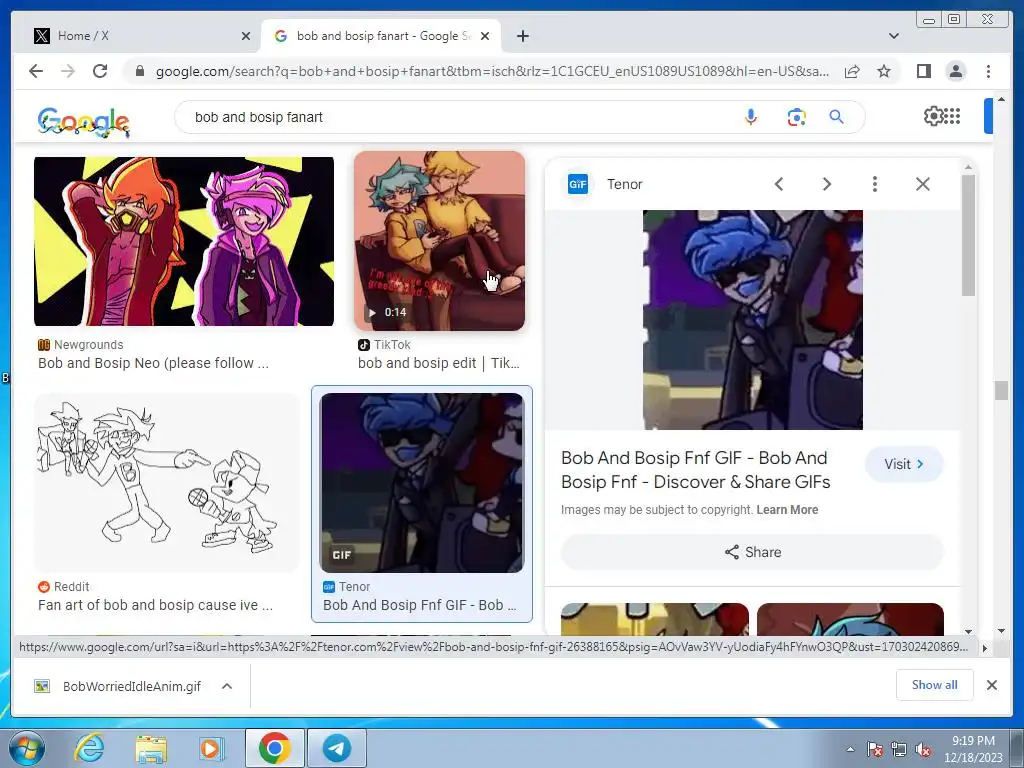
Task: Open preview panel more options menu
Action: click(874, 184)
